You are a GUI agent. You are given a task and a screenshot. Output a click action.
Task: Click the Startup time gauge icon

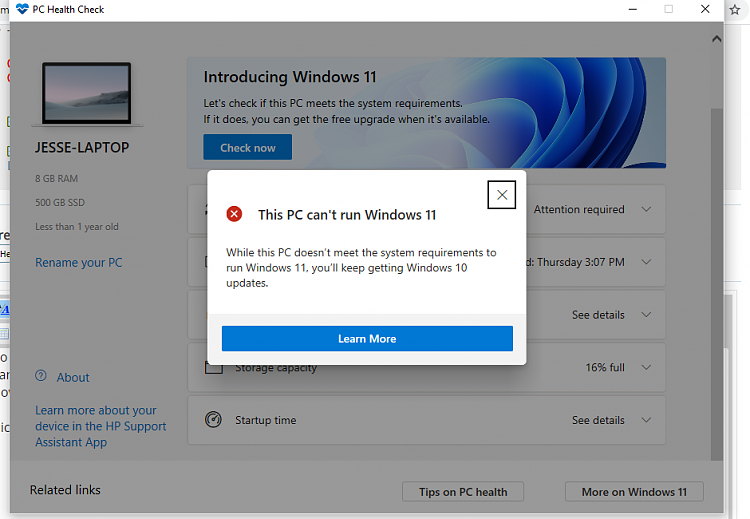click(212, 420)
